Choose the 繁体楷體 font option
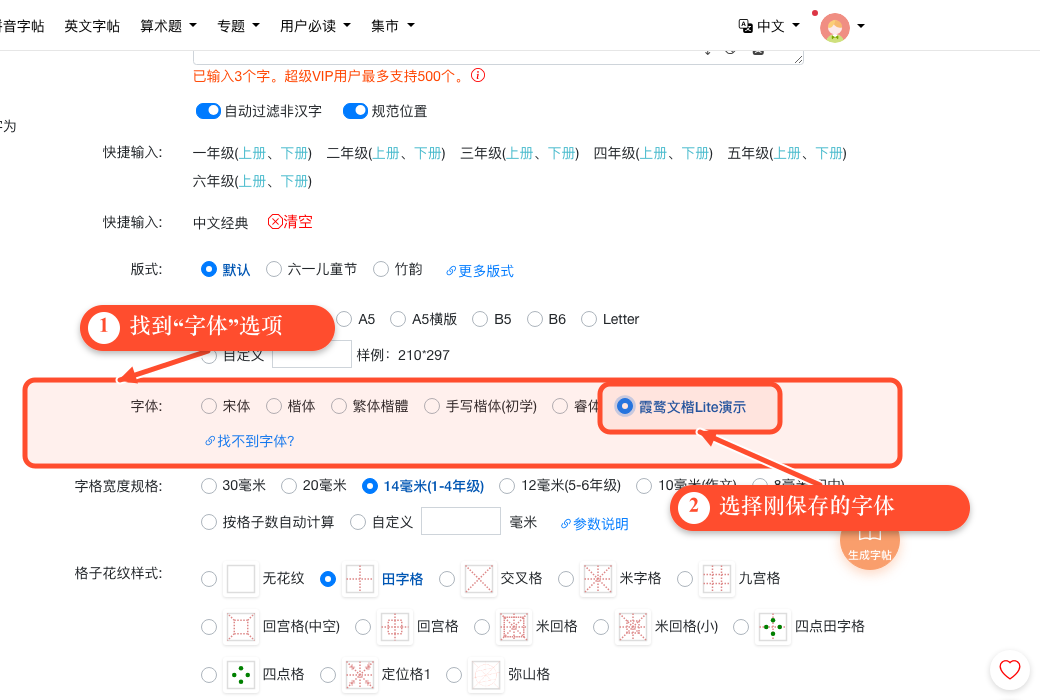This screenshot has width=1040, height=700. pos(339,406)
